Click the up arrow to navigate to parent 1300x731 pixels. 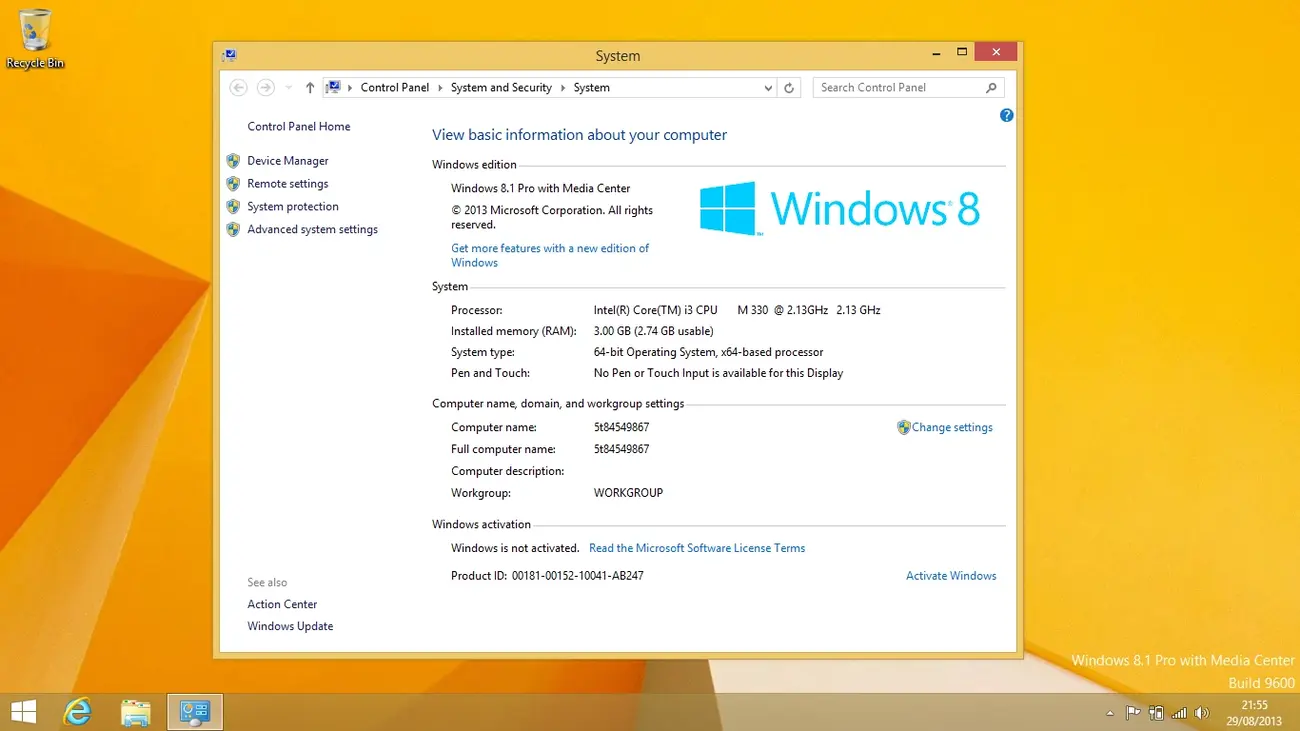(309, 87)
